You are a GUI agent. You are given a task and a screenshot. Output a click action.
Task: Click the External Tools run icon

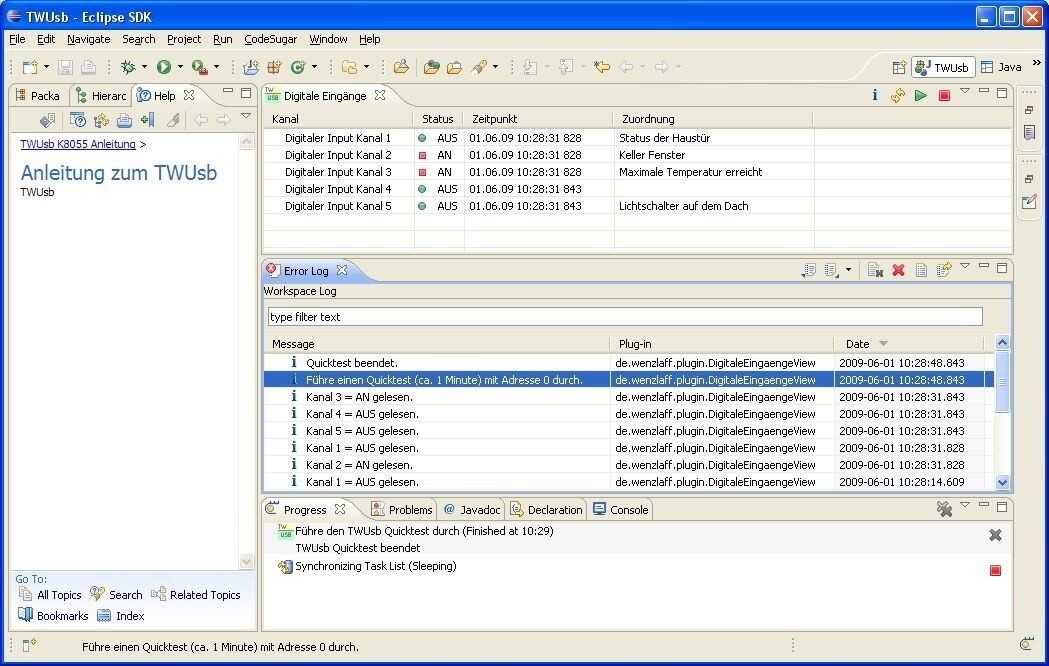click(x=199, y=67)
